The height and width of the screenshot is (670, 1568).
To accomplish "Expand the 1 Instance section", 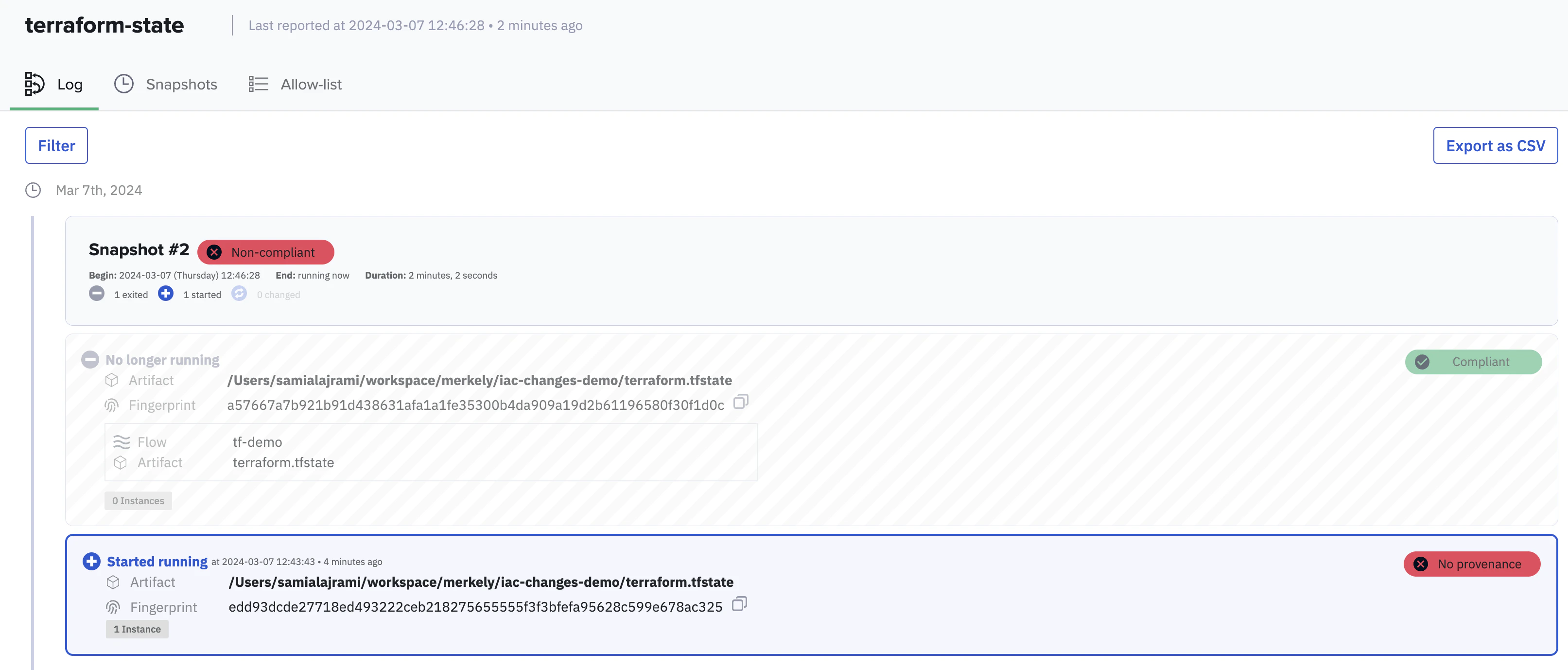I will pos(137,629).
